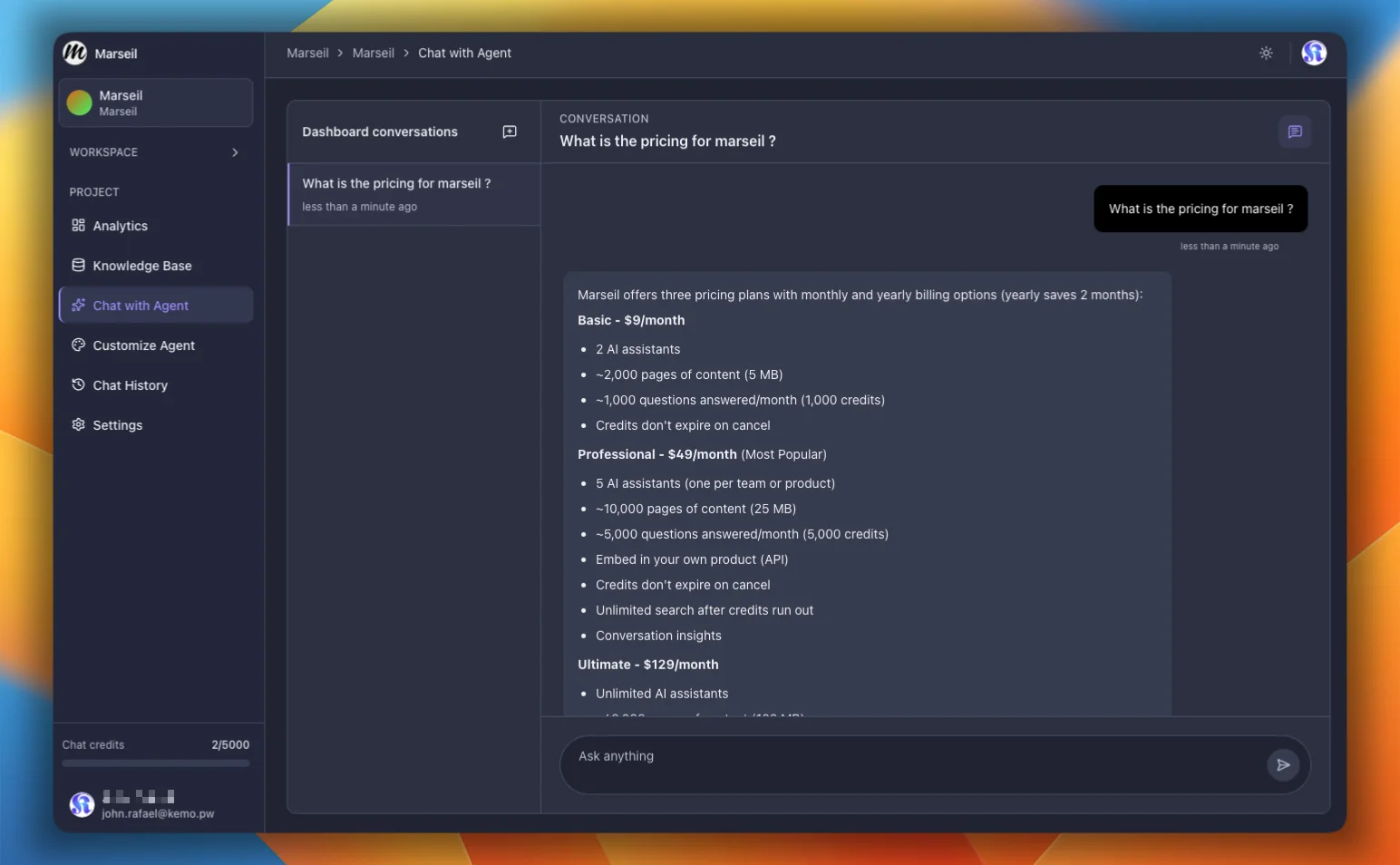
Task: Select Chat with Agent menu item
Action: (x=156, y=306)
